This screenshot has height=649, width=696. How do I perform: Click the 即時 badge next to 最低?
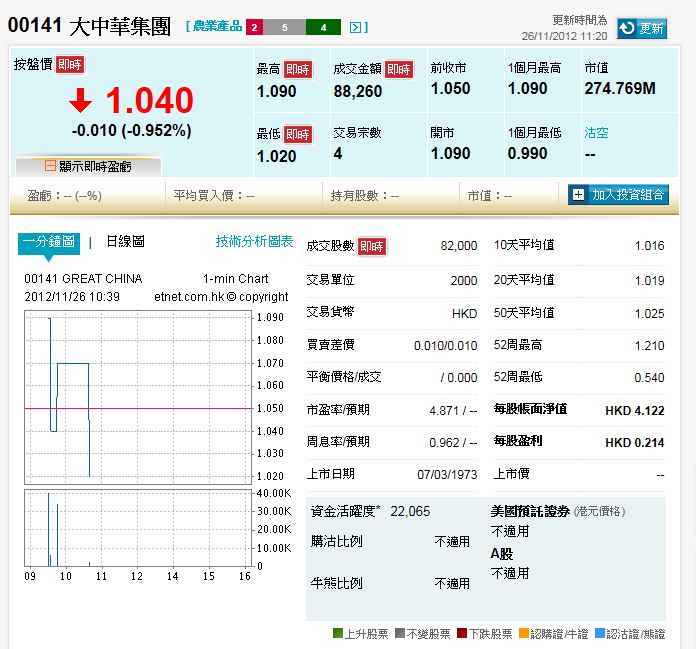point(297,134)
